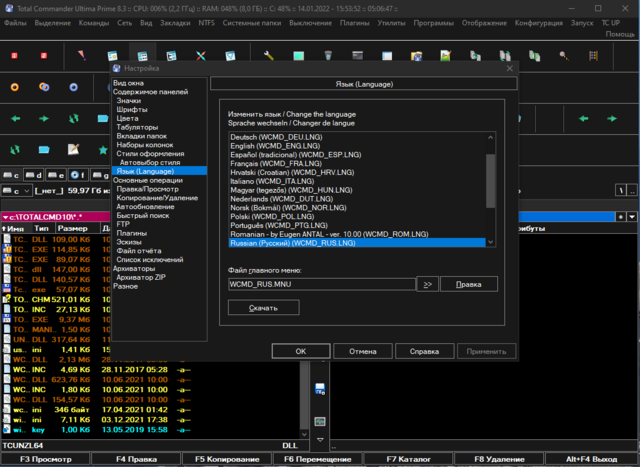This screenshot has width=640, height=467.
Task: Click the film strip toolbar icon
Action: [593, 56]
